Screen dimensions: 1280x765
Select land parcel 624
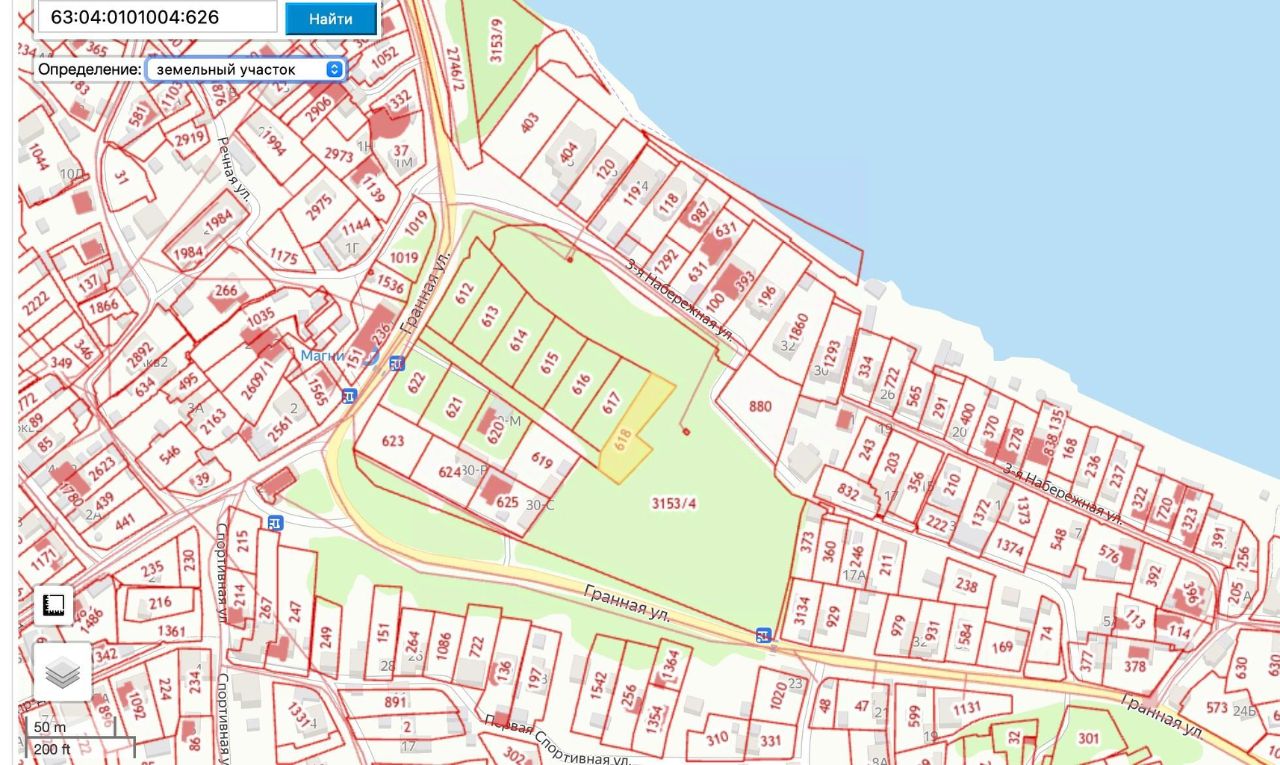(x=449, y=471)
